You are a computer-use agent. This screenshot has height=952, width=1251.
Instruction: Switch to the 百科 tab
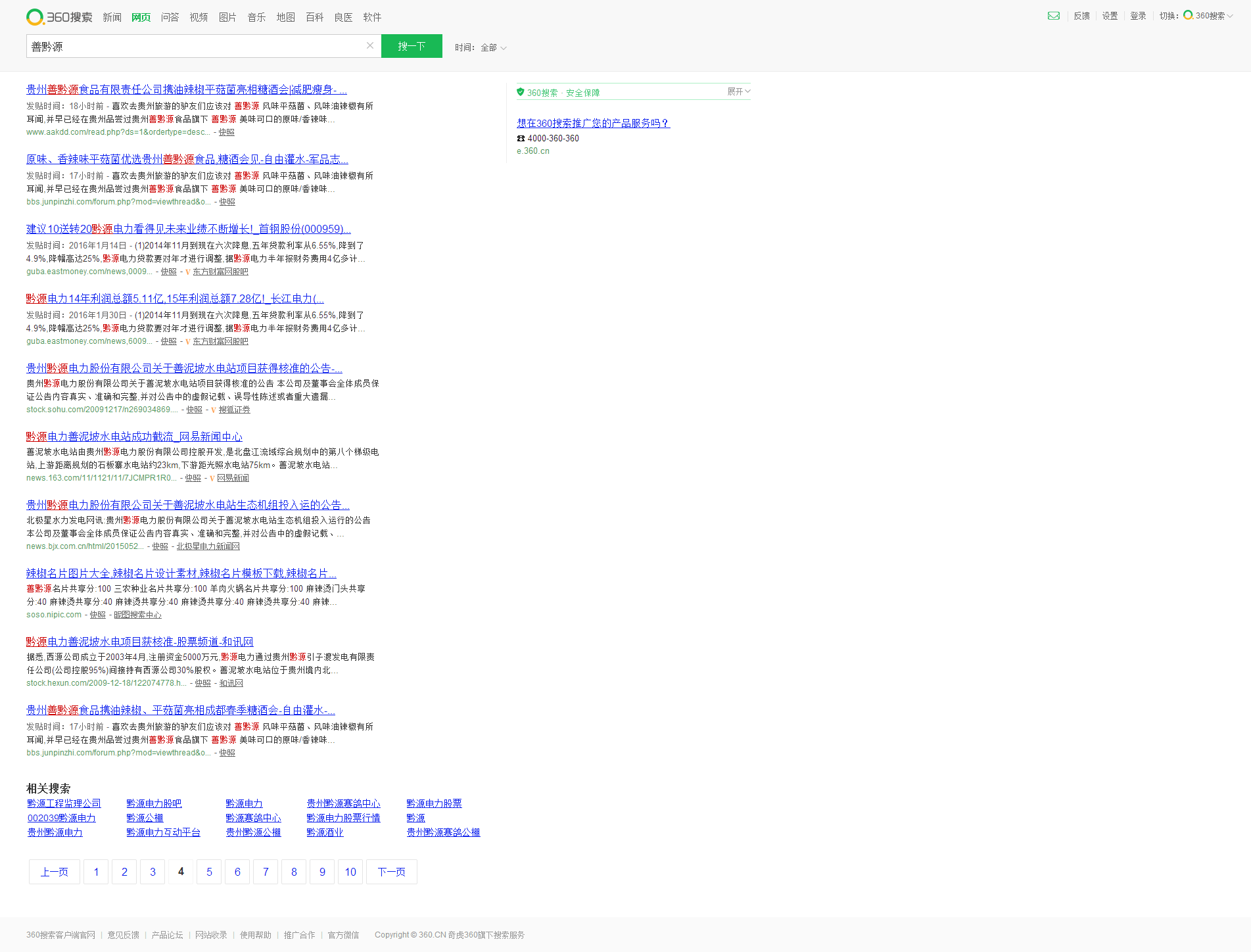(314, 17)
